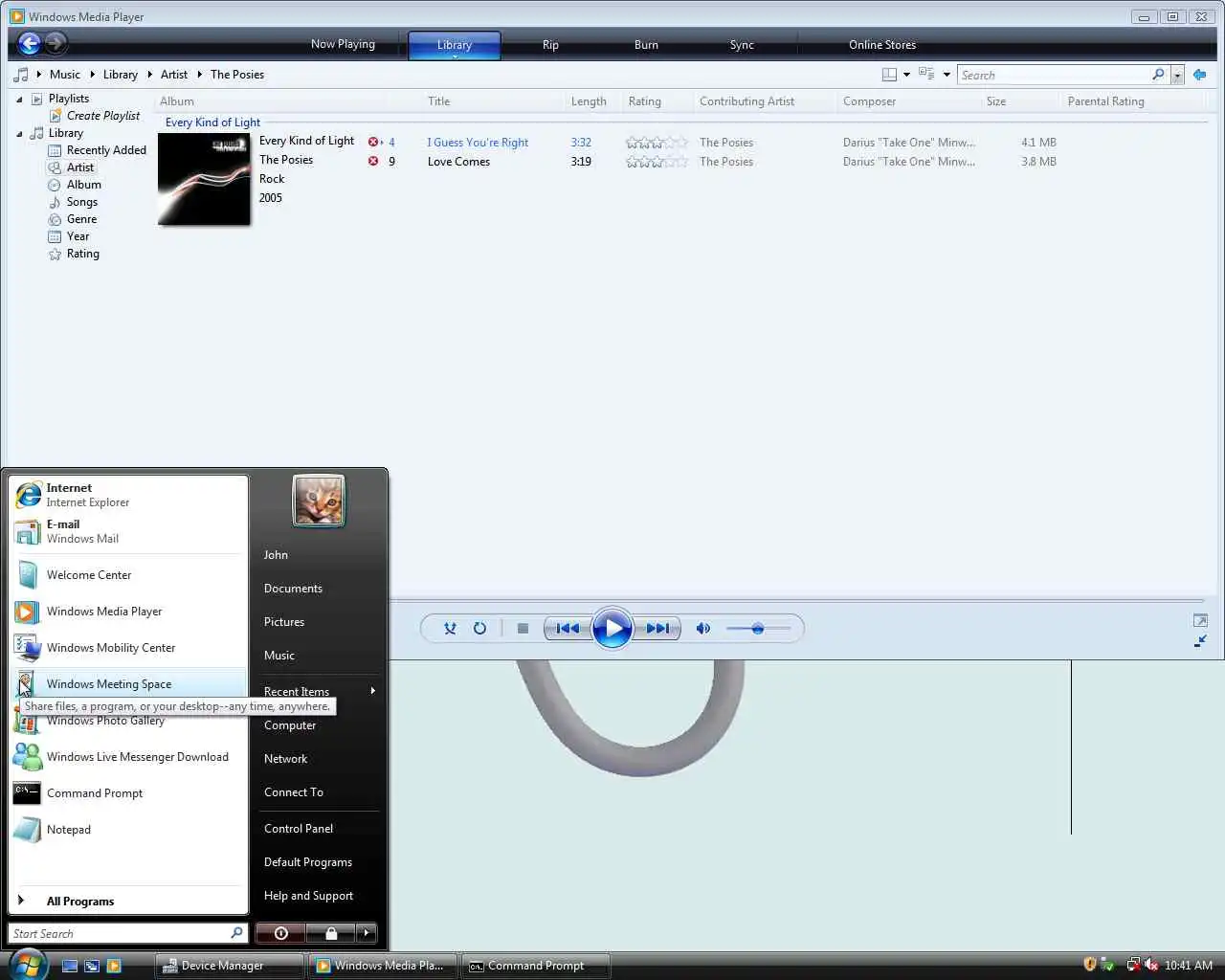Select Album view in Library tree
The width and height of the screenshot is (1225, 980).
tap(75, 185)
